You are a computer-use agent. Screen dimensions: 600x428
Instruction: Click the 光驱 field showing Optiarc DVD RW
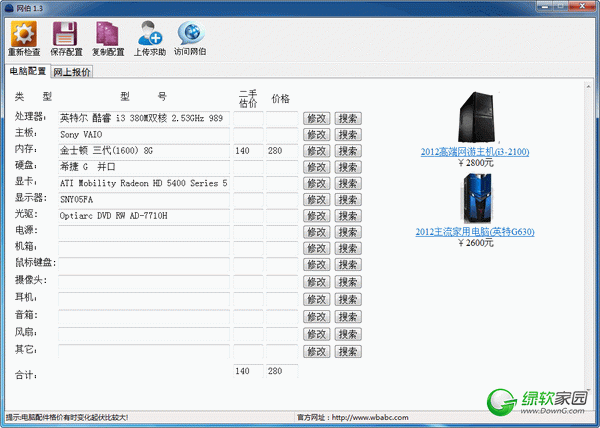point(144,216)
